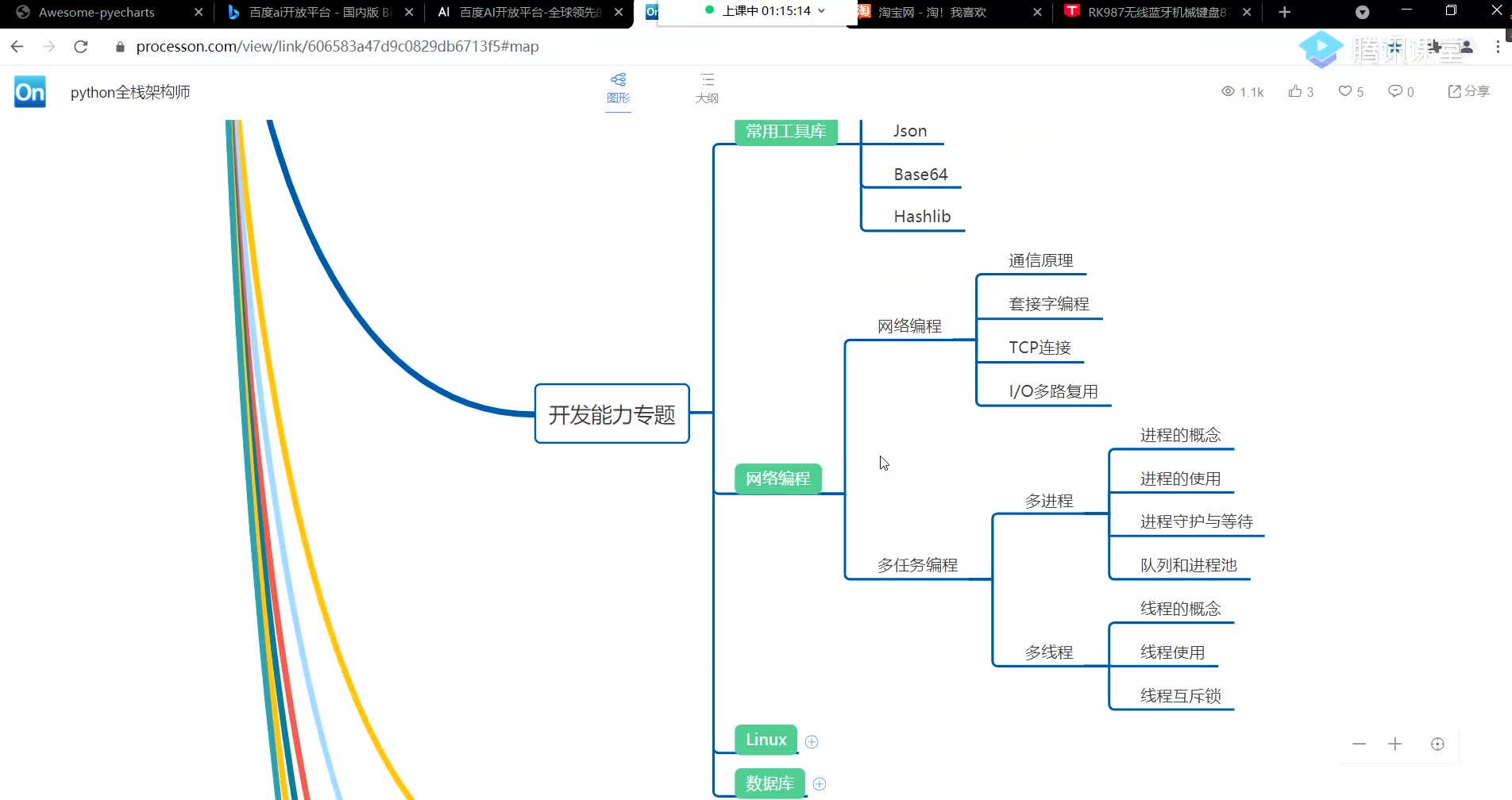Select the 通信原理 node

click(1040, 260)
